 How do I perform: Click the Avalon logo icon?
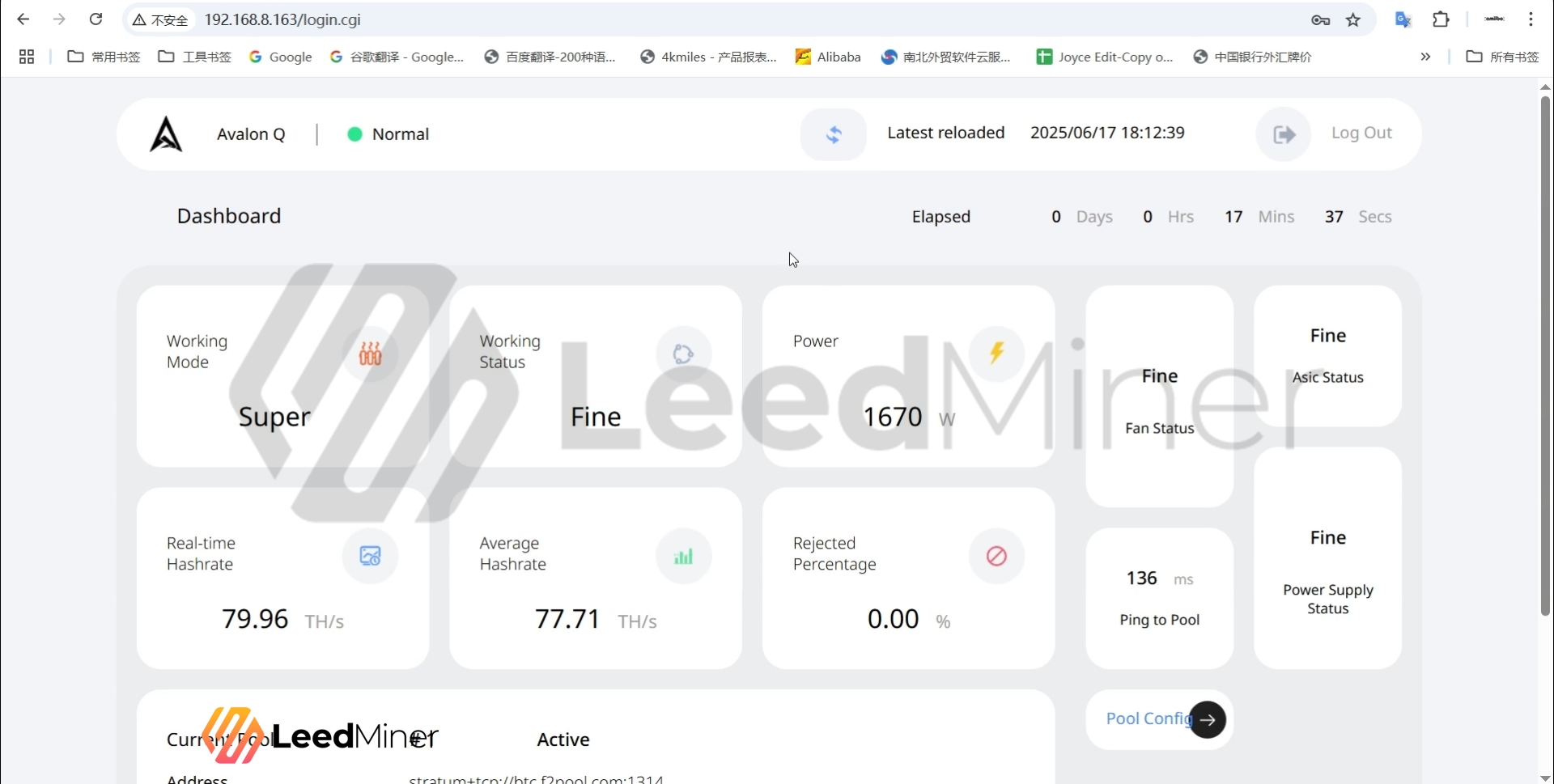166,134
